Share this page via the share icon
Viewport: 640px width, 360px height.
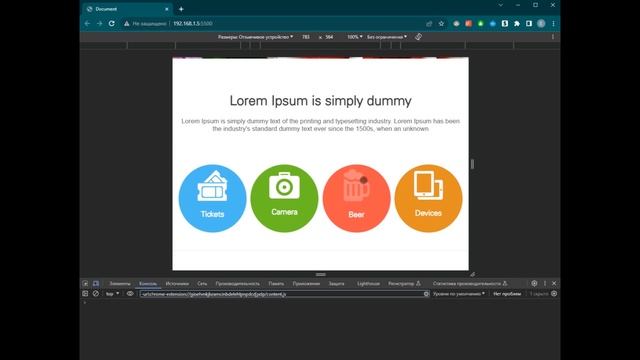coord(429,24)
